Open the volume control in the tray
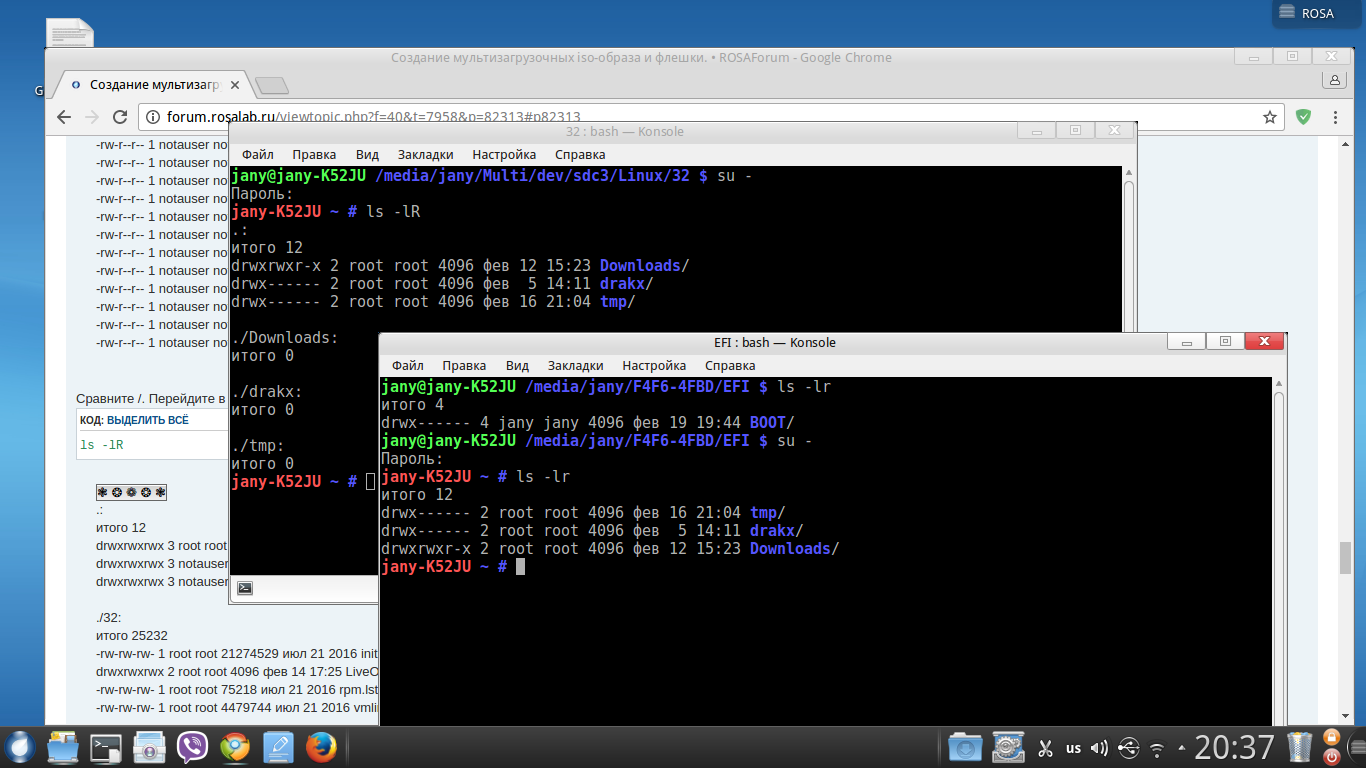The image size is (1366, 768). 1100,747
